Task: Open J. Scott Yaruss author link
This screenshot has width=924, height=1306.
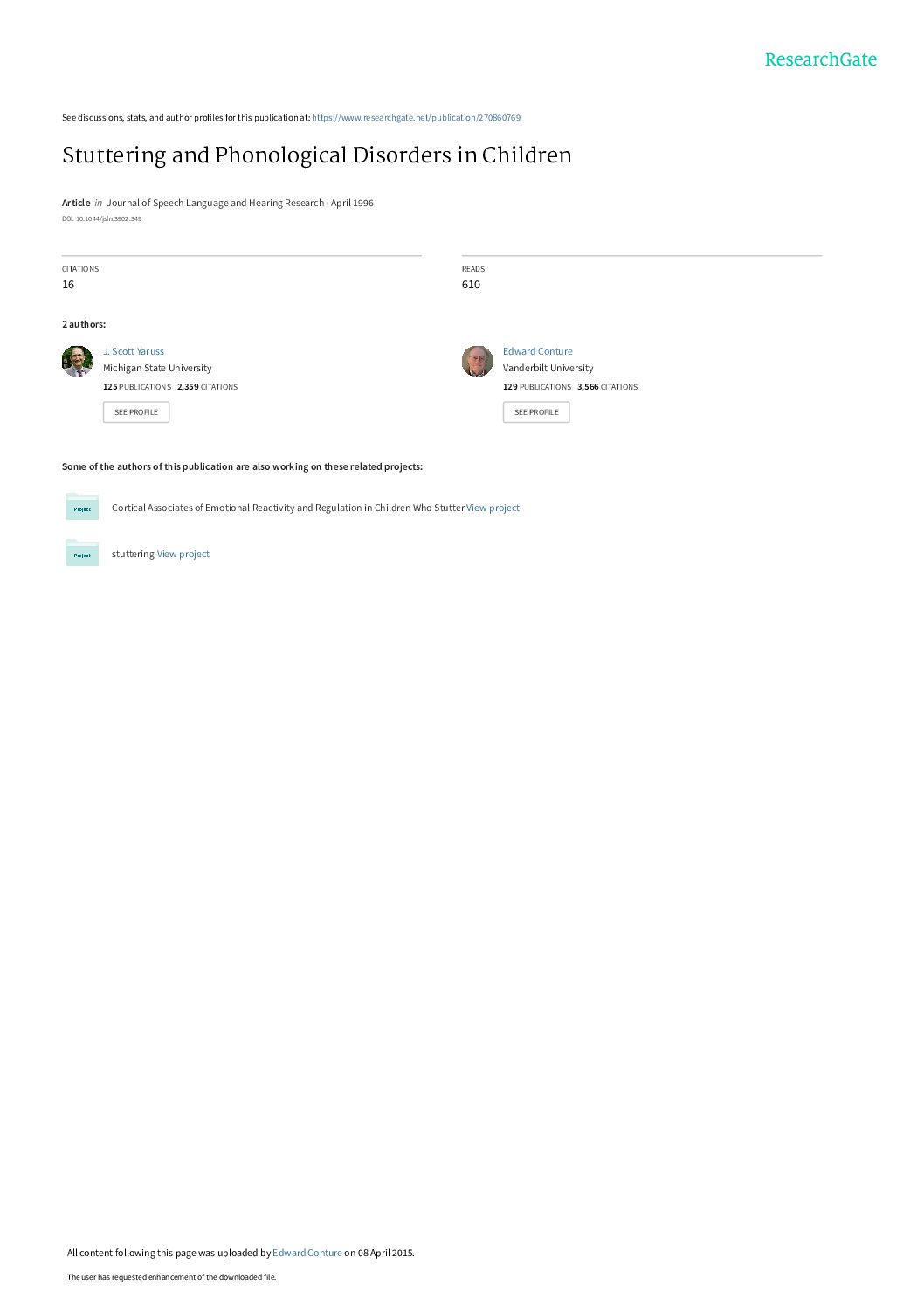Action: [134, 351]
